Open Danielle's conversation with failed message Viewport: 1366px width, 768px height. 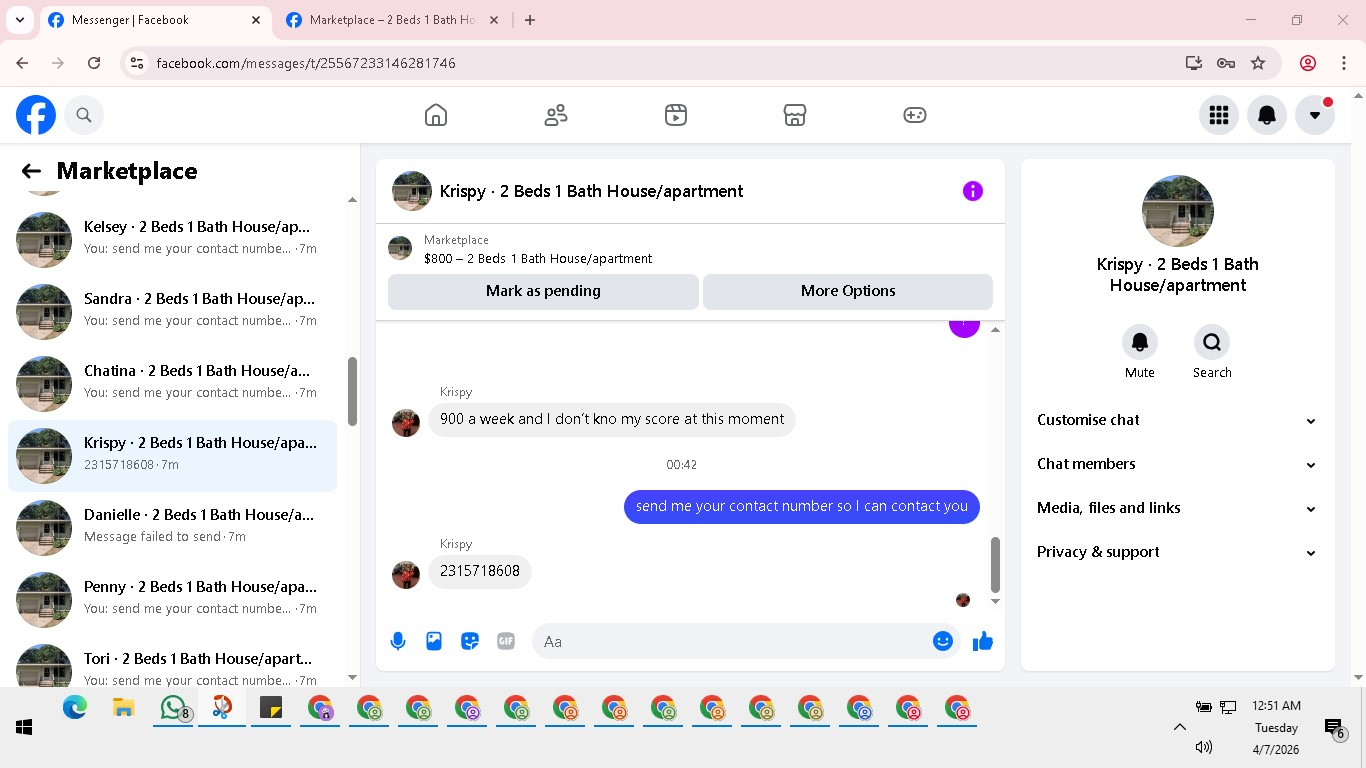[x=172, y=528]
